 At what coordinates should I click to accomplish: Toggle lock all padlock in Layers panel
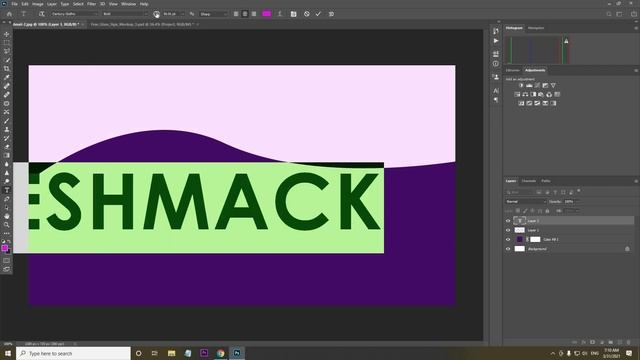pyautogui.click(x=547, y=211)
